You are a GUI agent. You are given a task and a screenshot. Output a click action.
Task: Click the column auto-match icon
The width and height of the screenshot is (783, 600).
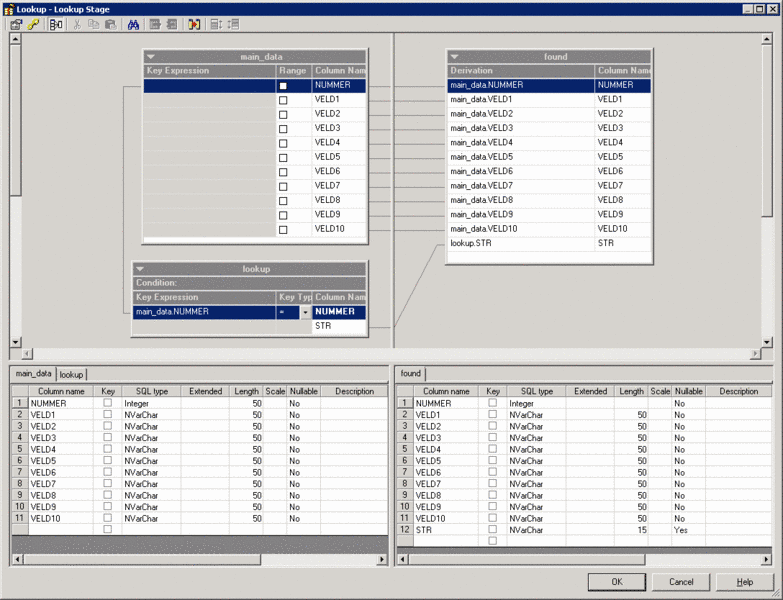click(194, 24)
